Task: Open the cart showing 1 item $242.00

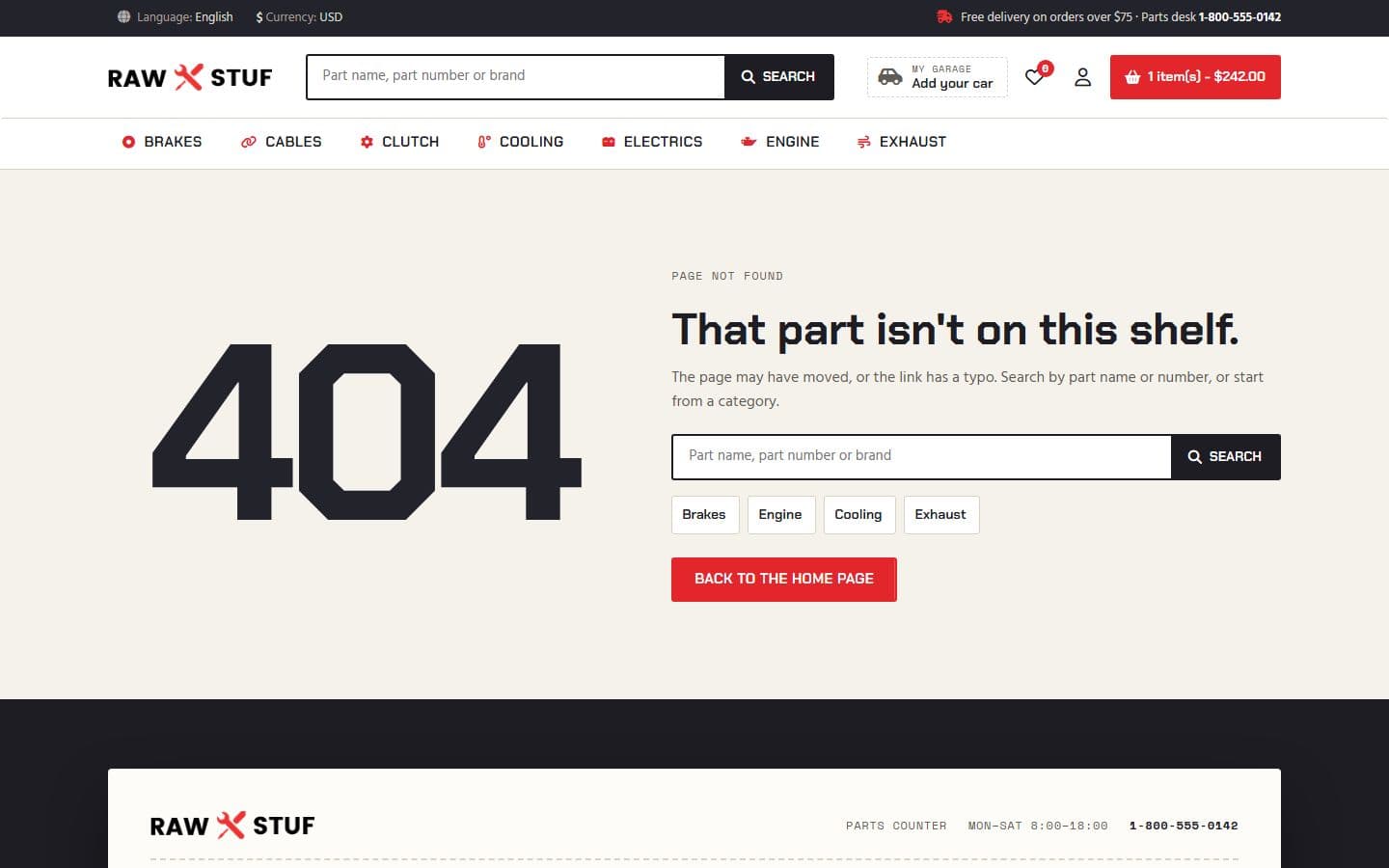Action: tap(1195, 77)
